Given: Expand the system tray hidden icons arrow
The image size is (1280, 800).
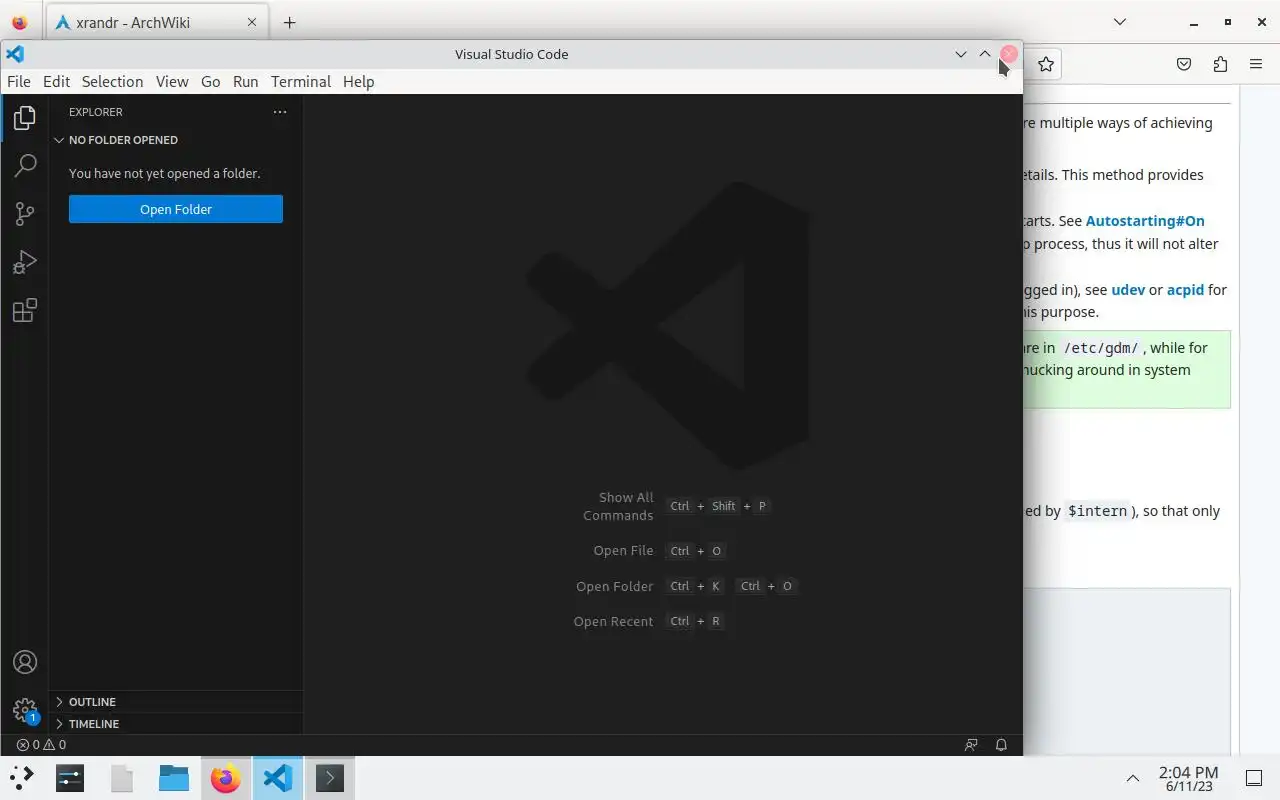Looking at the screenshot, I should pyautogui.click(x=1133, y=778).
